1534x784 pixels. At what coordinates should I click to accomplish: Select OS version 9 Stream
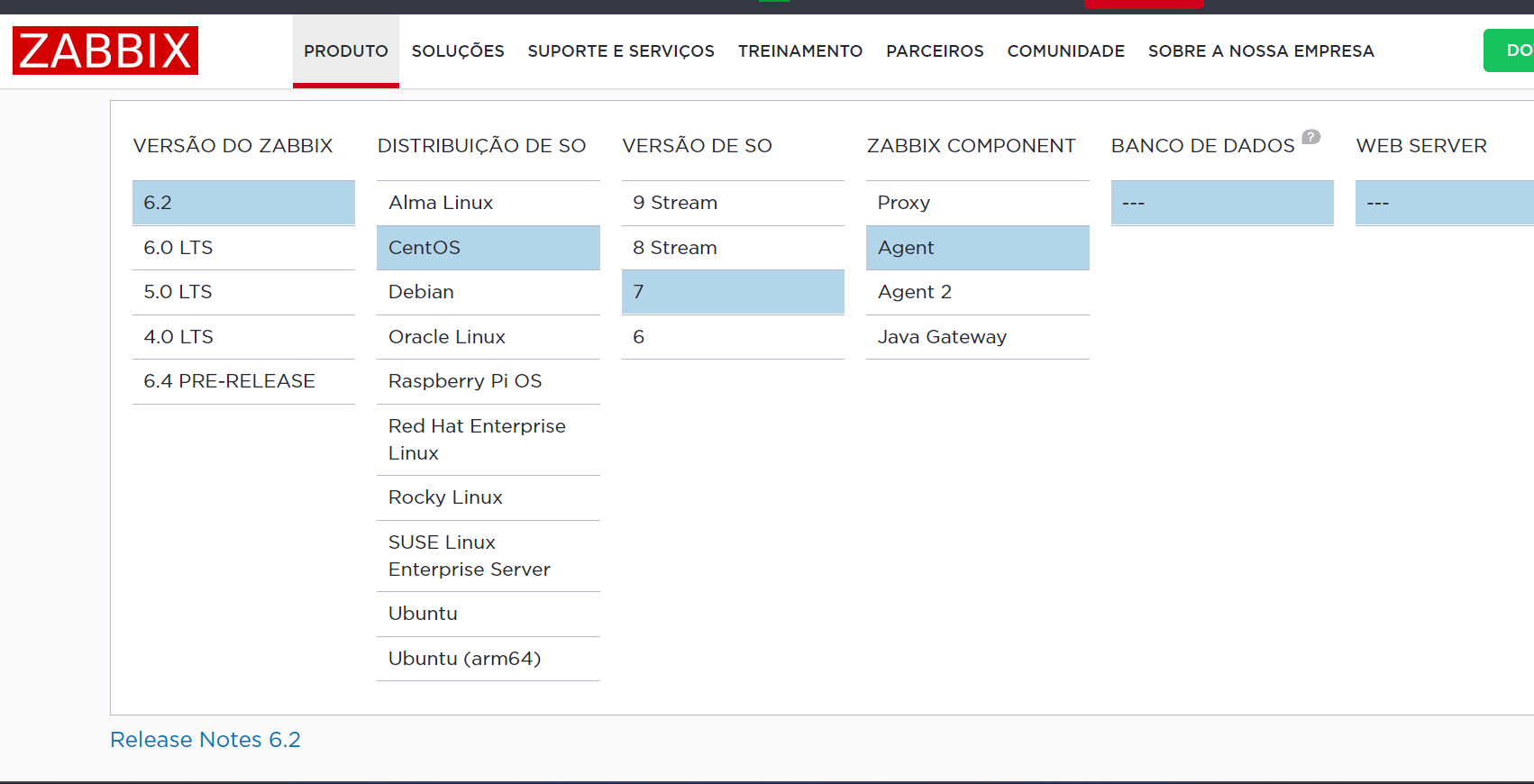[x=733, y=203]
